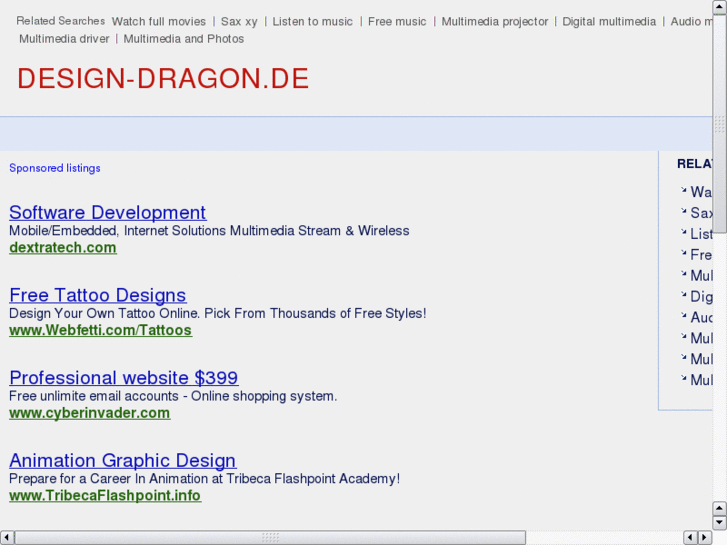Open sidebar related link starting with Dig

(x=701, y=296)
